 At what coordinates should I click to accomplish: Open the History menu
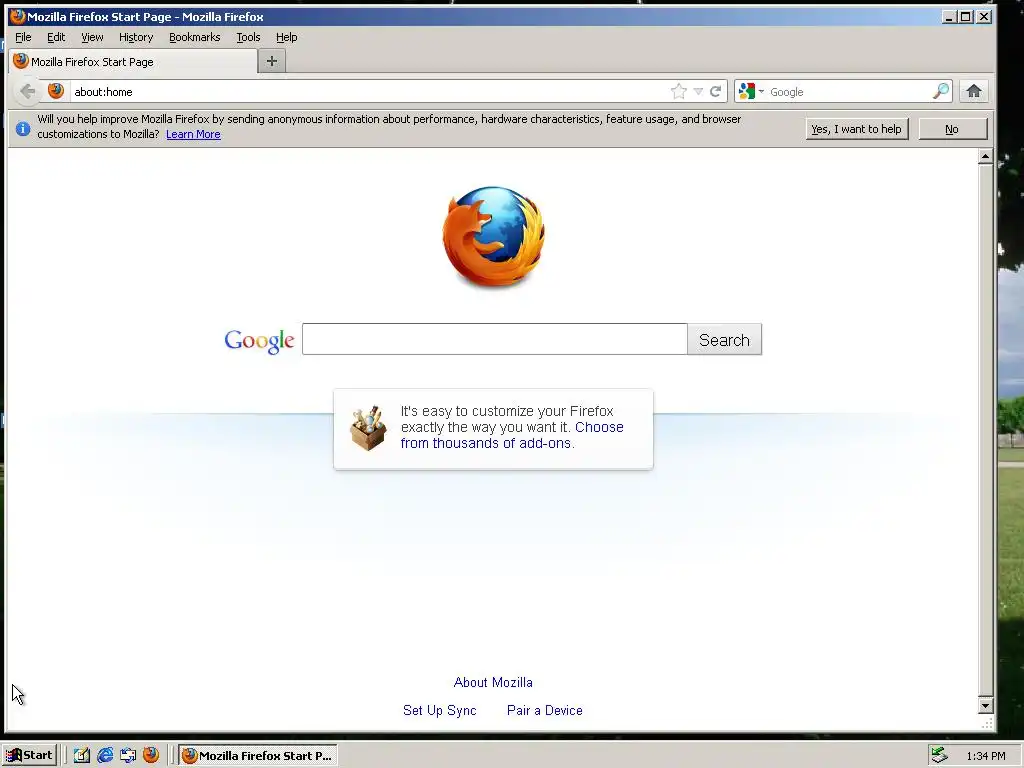[136, 37]
